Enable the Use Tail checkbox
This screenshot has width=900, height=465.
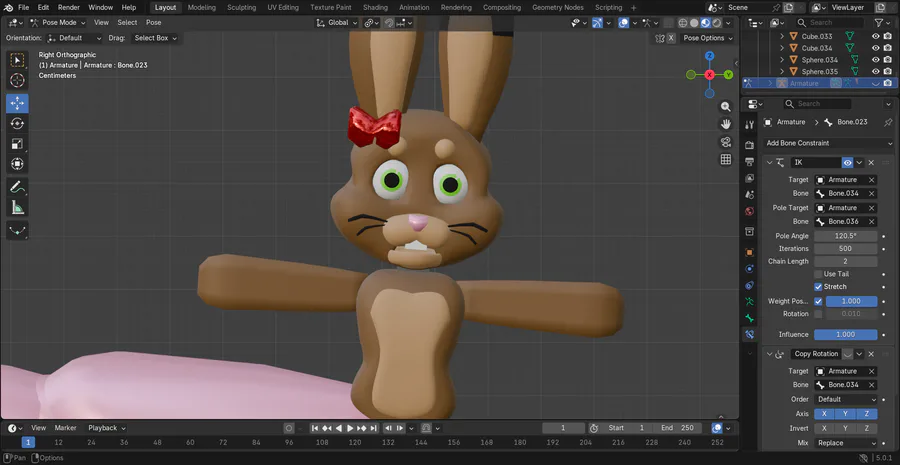pos(818,274)
